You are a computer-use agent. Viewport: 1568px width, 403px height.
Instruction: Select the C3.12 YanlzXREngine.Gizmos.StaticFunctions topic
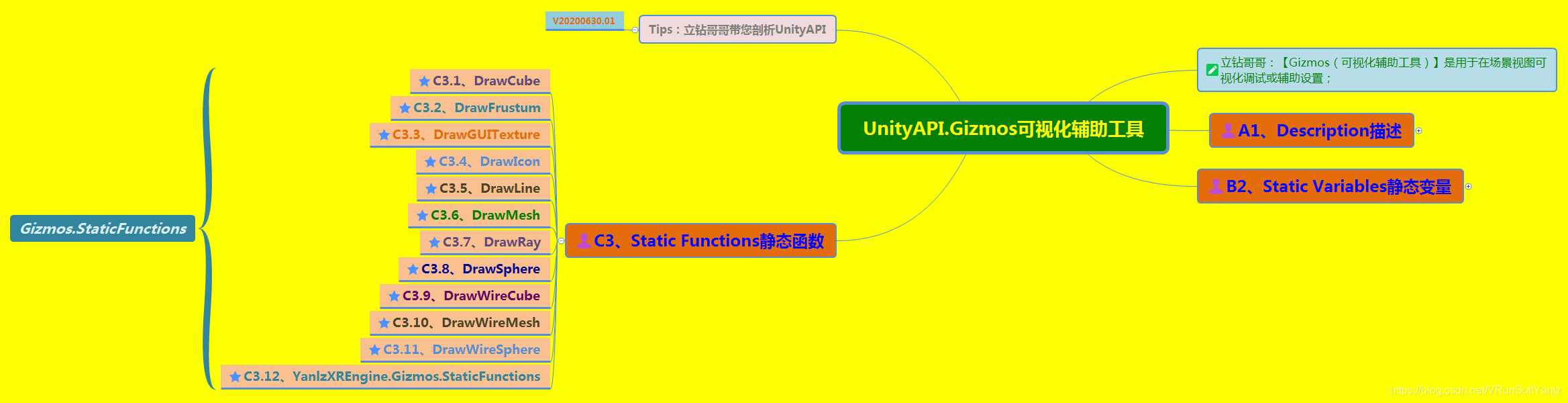click(x=385, y=377)
